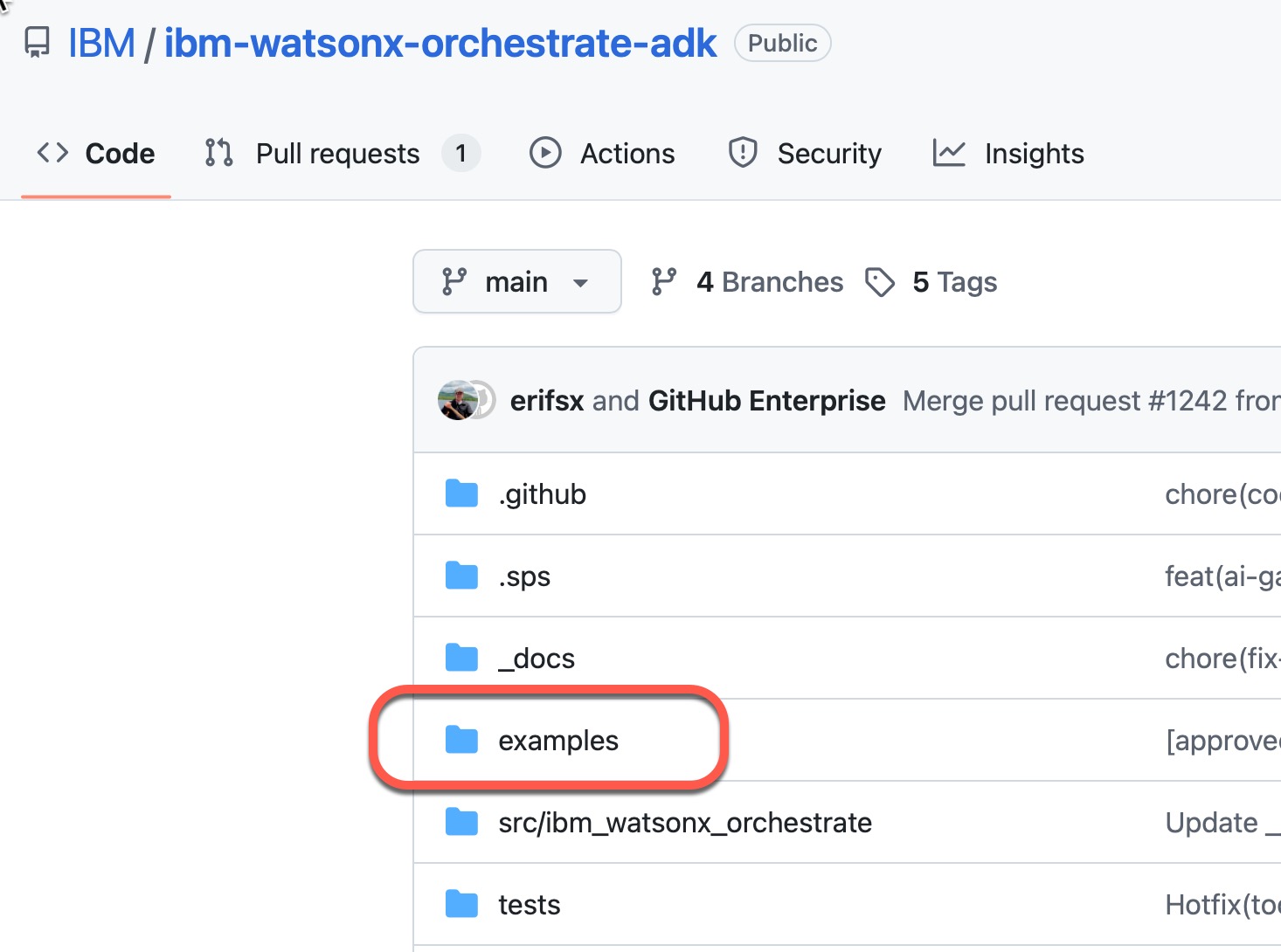Screen dimensions: 1281x952
Task: Click the branch icon beside 4 Branches
Action: [x=665, y=281]
